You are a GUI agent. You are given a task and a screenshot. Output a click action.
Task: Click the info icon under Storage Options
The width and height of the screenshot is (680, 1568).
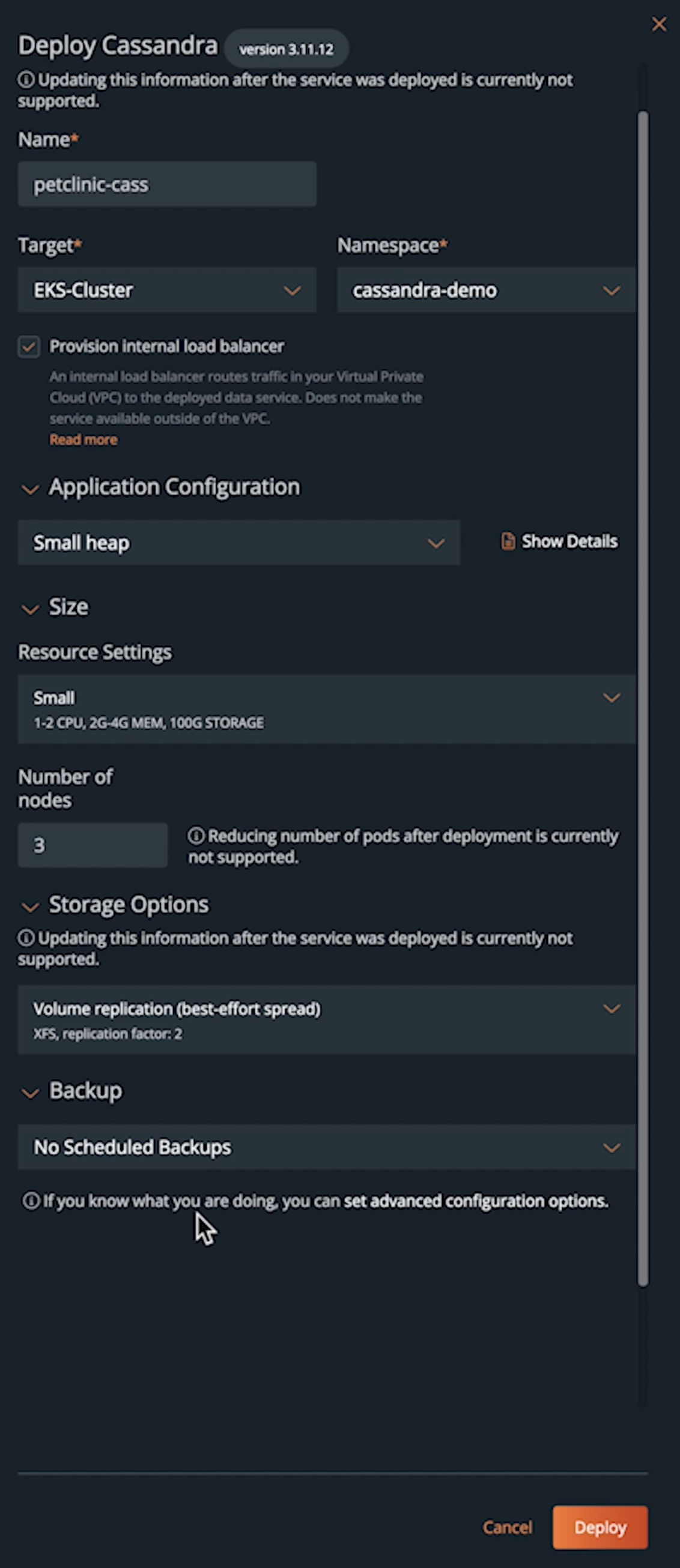click(x=26, y=938)
